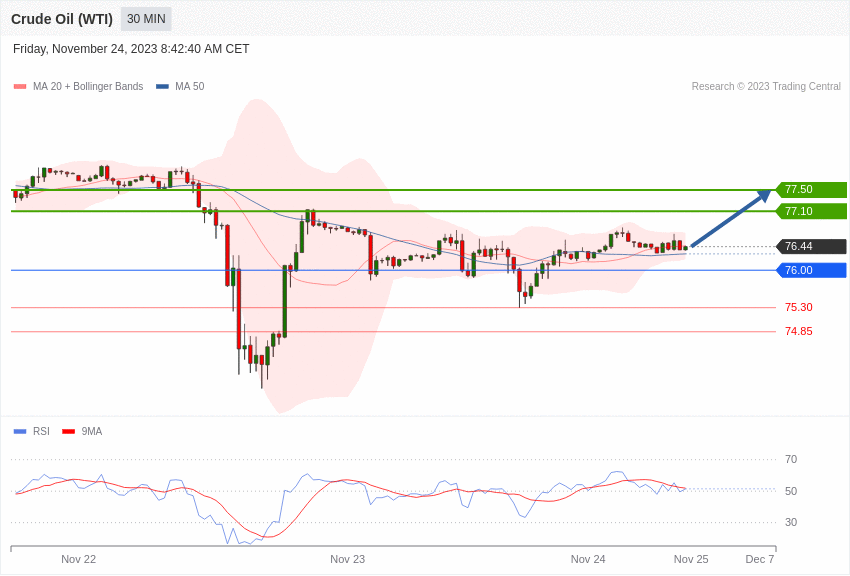Click the red MA 20 legend swatch
Image resolution: width=850 pixels, height=576 pixels.
coord(20,87)
